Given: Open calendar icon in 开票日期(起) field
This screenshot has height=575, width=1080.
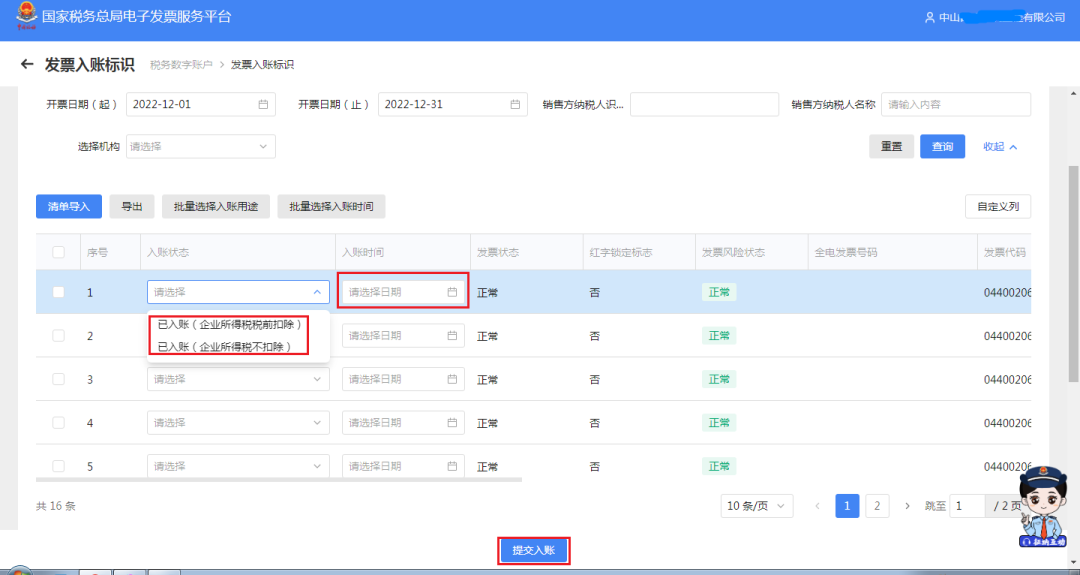Looking at the screenshot, I should pyautogui.click(x=263, y=104).
